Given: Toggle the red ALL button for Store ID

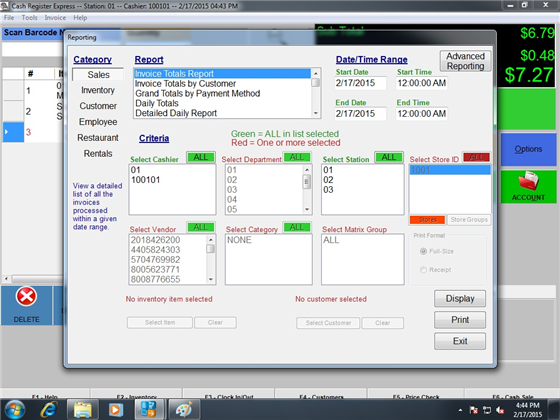Looking at the screenshot, I should point(476,158).
